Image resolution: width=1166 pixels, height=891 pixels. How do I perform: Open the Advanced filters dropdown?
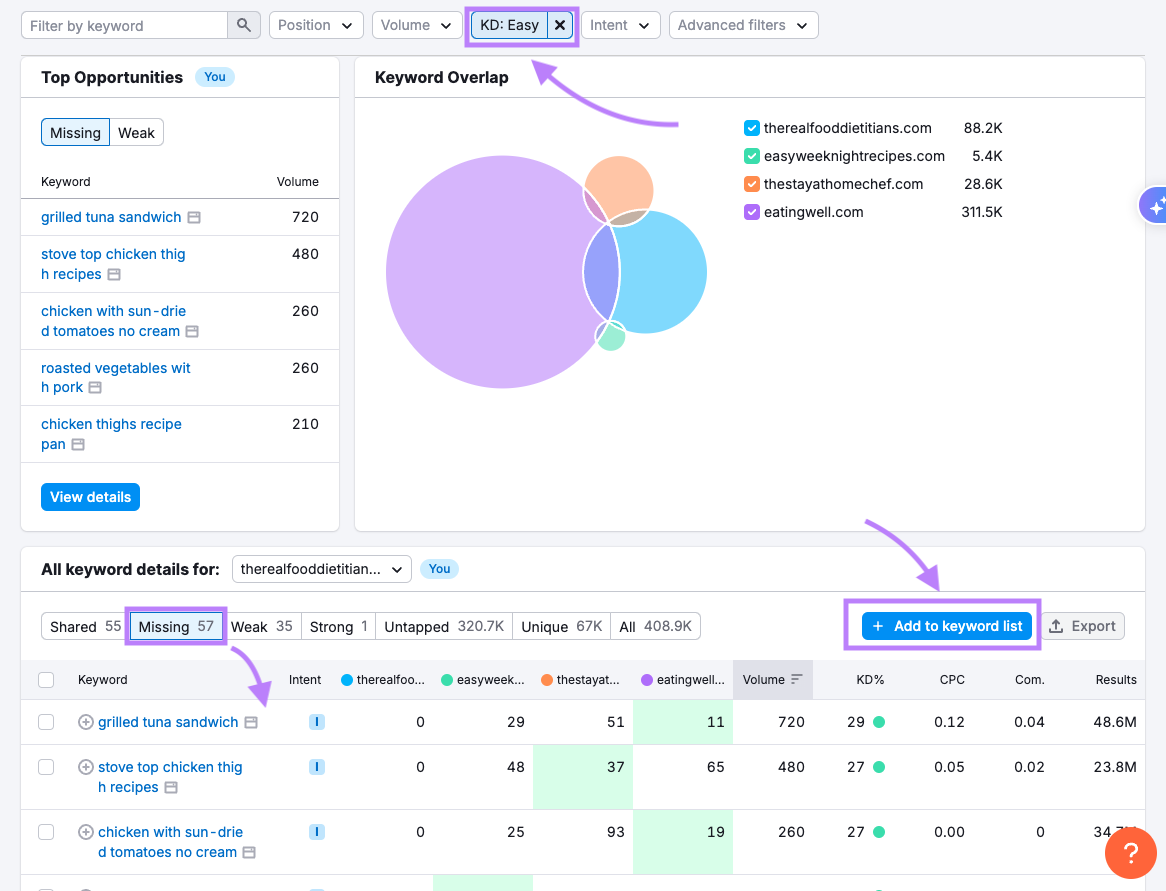click(x=743, y=24)
